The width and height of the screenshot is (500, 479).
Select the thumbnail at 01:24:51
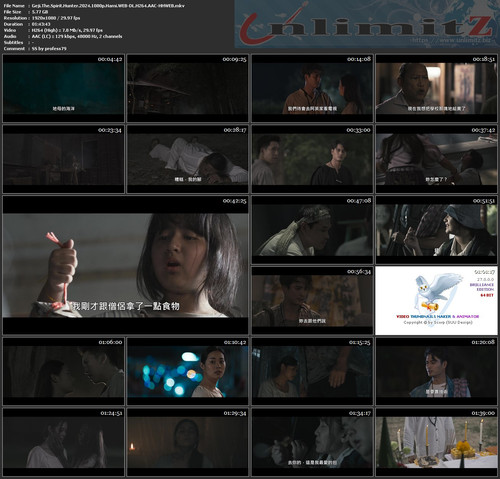[x=63, y=442]
